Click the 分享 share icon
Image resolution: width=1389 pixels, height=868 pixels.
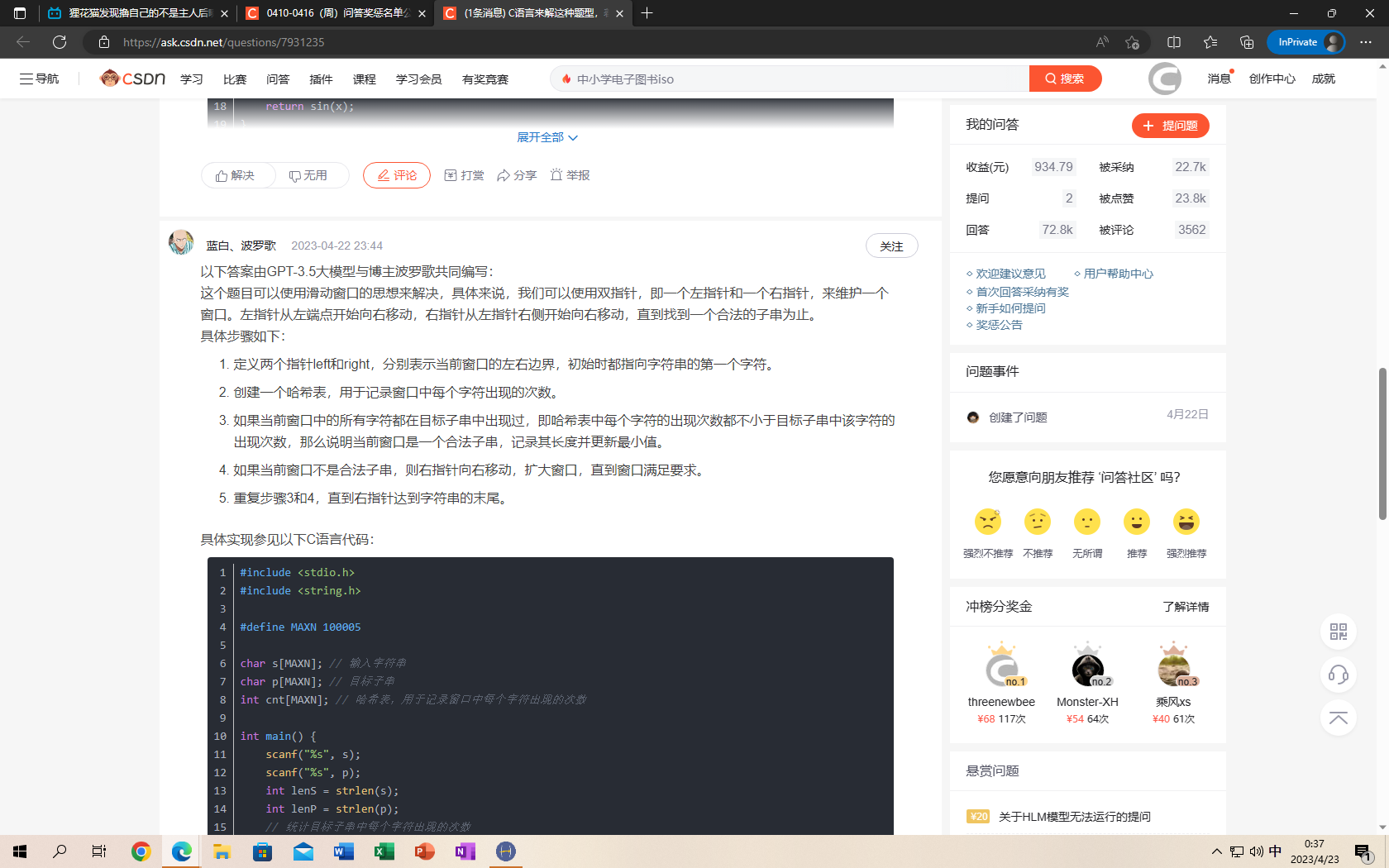(517, 175)
